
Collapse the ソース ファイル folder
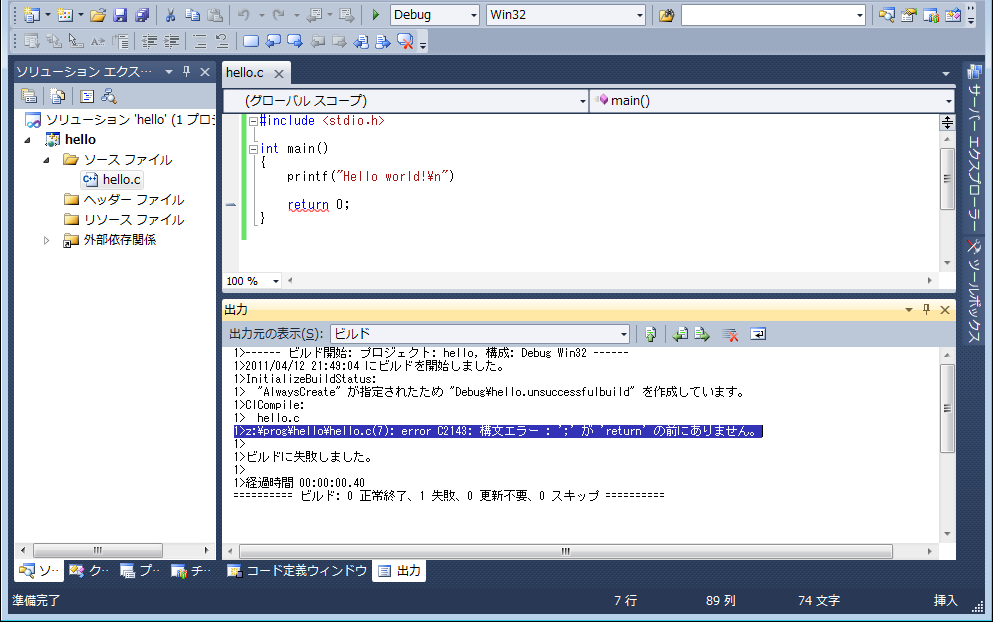[46, 161]
